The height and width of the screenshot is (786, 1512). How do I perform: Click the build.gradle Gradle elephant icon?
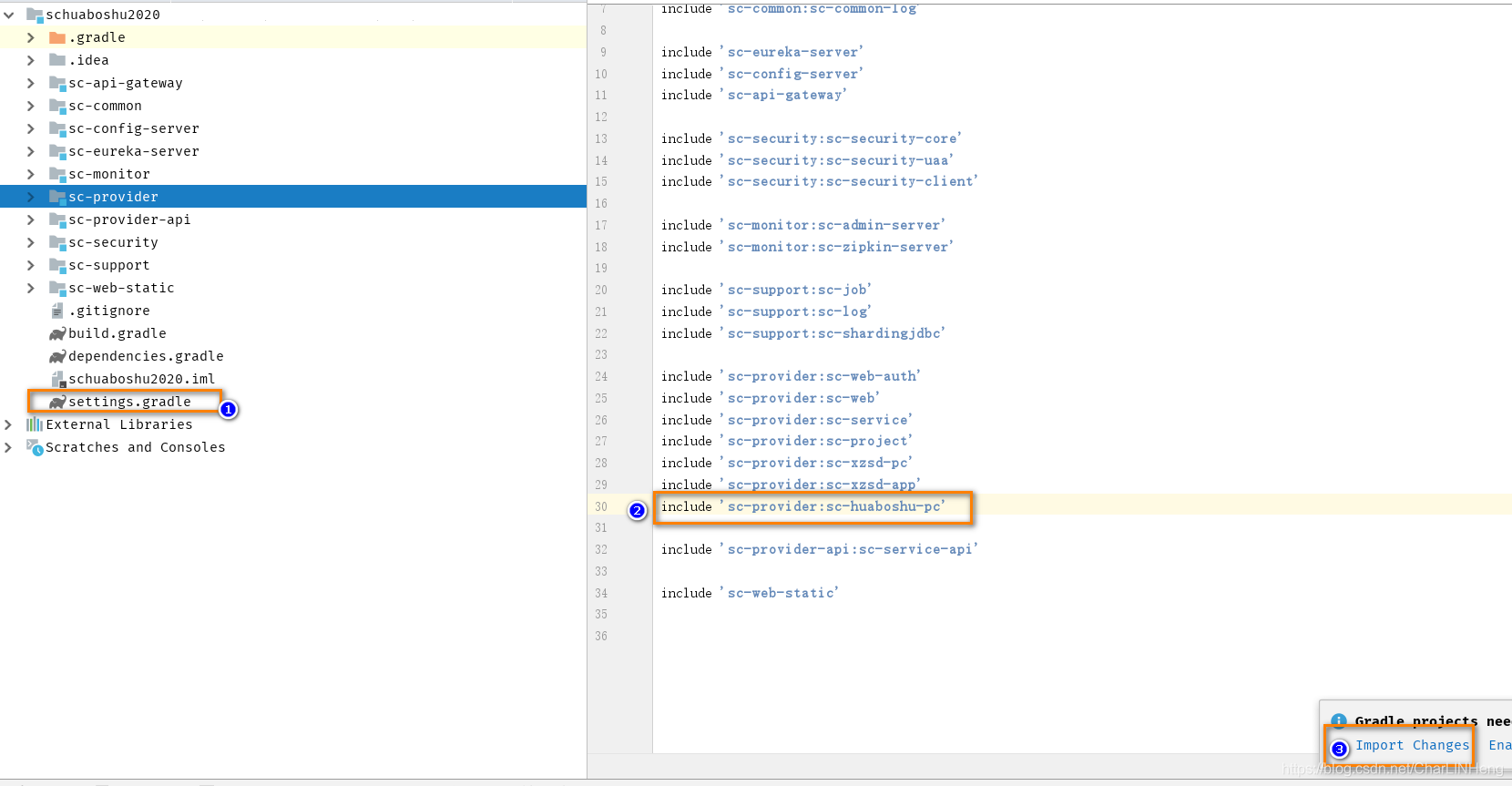pos(57,333)
